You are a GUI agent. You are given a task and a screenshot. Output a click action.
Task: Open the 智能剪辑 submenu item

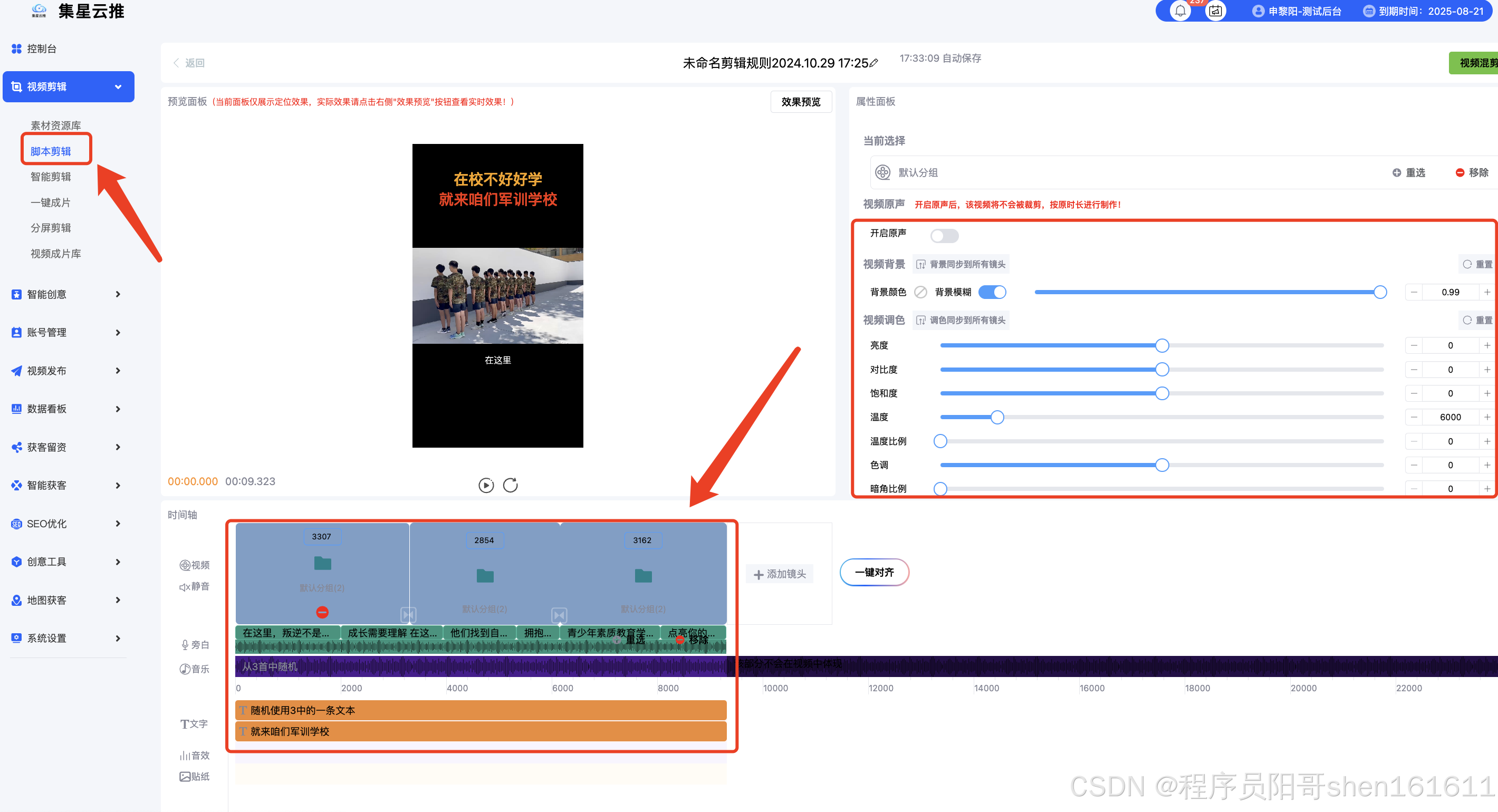tap(51, 177)
